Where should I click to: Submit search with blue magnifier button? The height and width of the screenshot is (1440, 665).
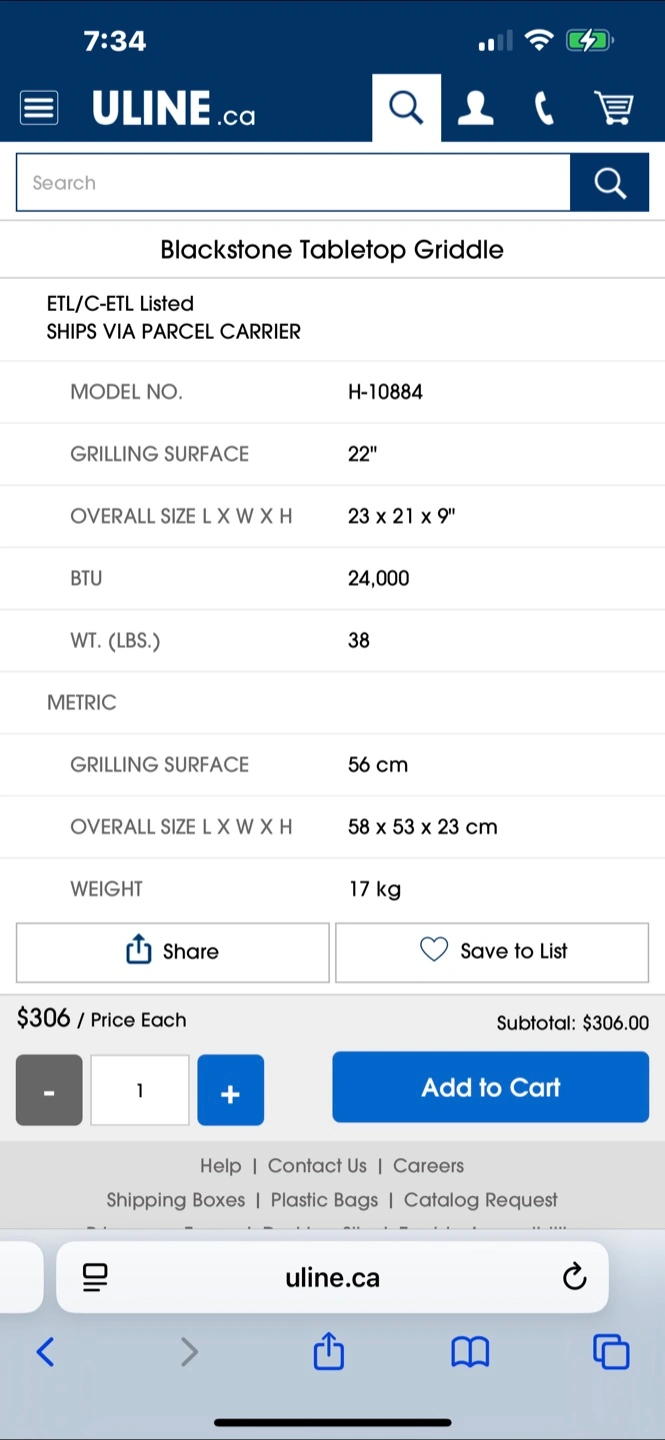coord(609,183)
